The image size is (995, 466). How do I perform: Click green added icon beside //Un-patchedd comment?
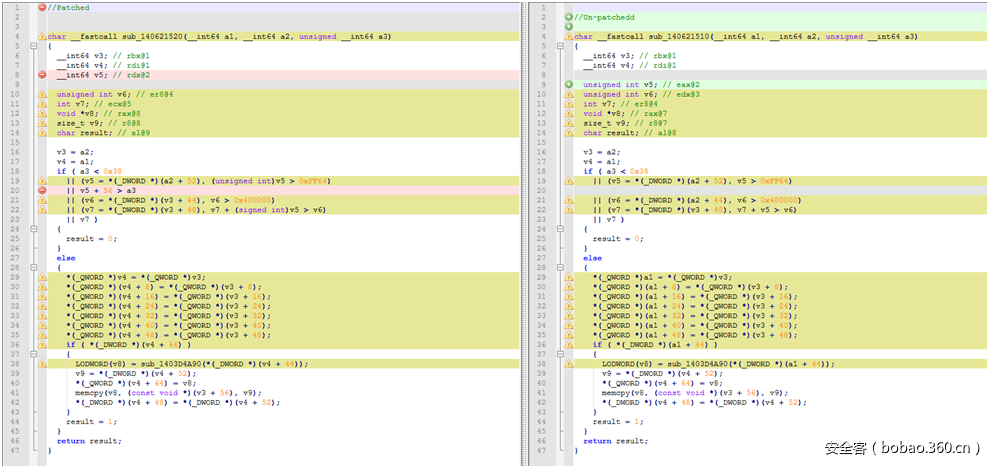pos(569,18)
